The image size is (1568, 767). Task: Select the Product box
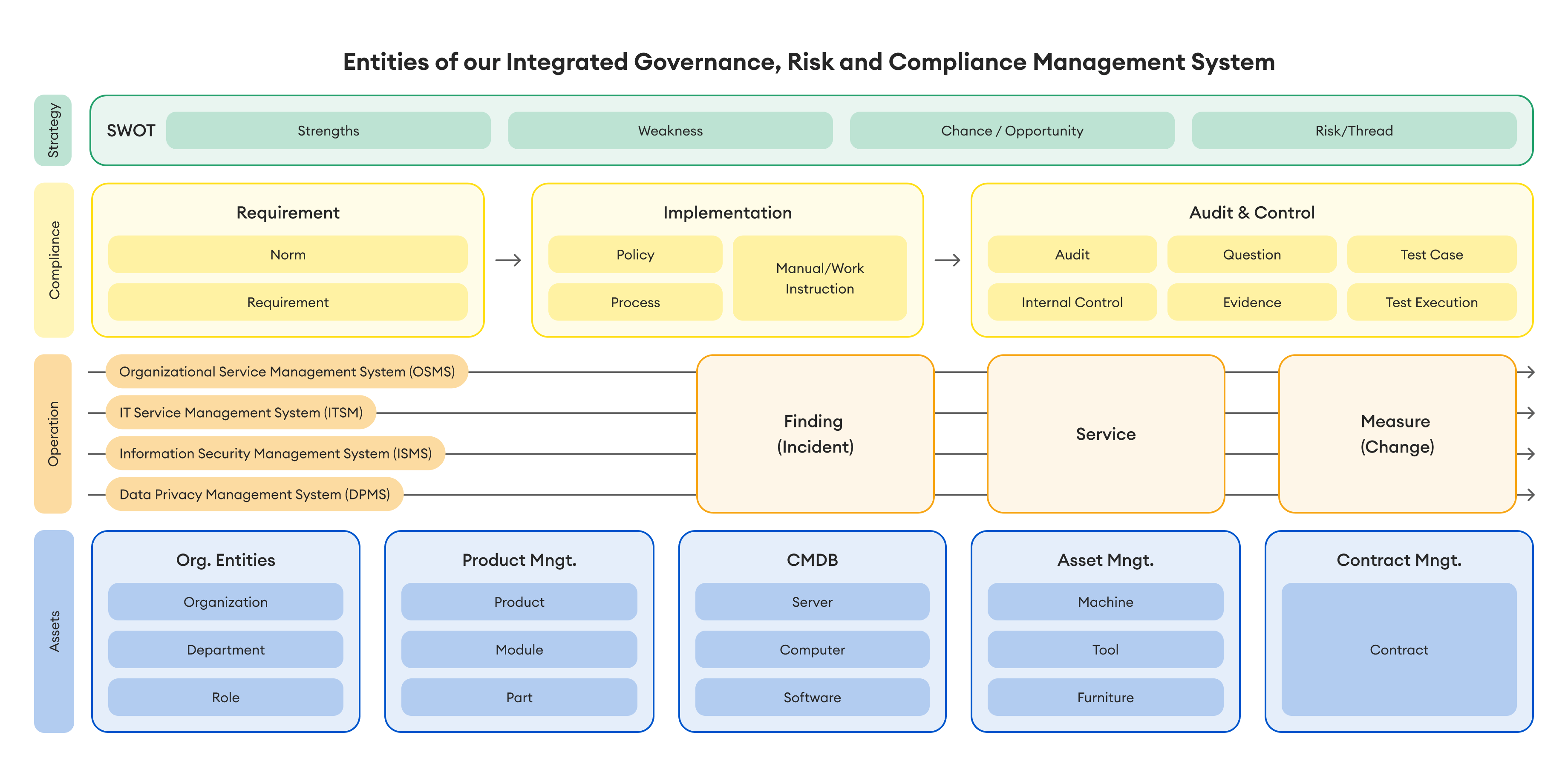[519, 601]
